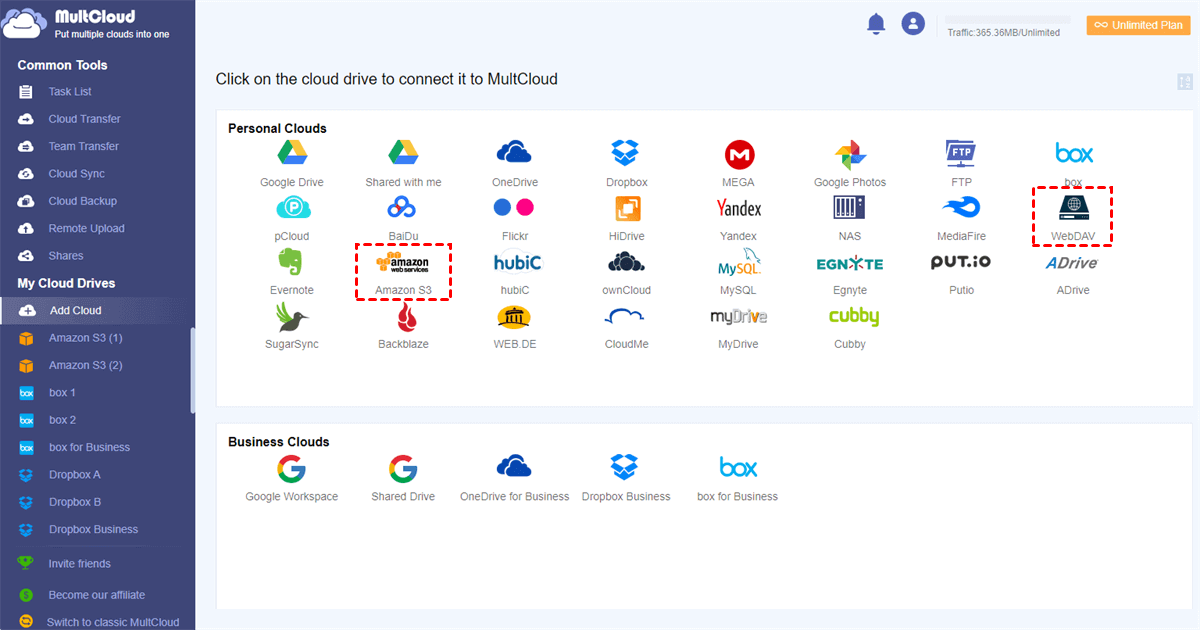Choose OneDrive for Business icon
The width and height of the screenshot is (1200, 630).
tap(514, 467)
